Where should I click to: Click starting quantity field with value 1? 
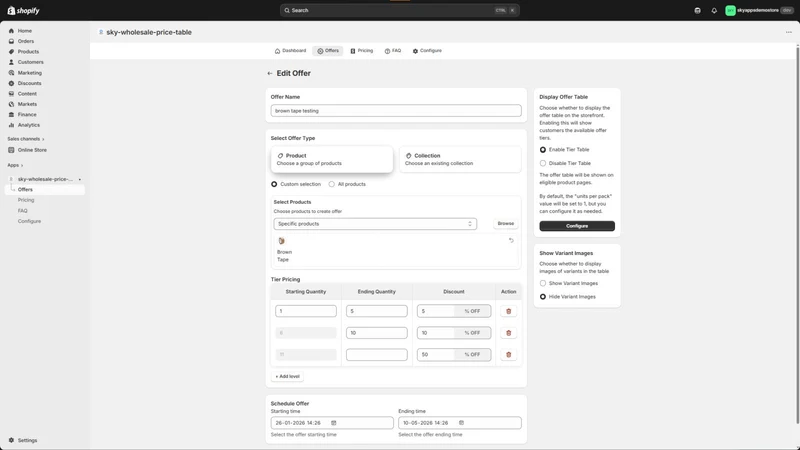pos(306,311)
